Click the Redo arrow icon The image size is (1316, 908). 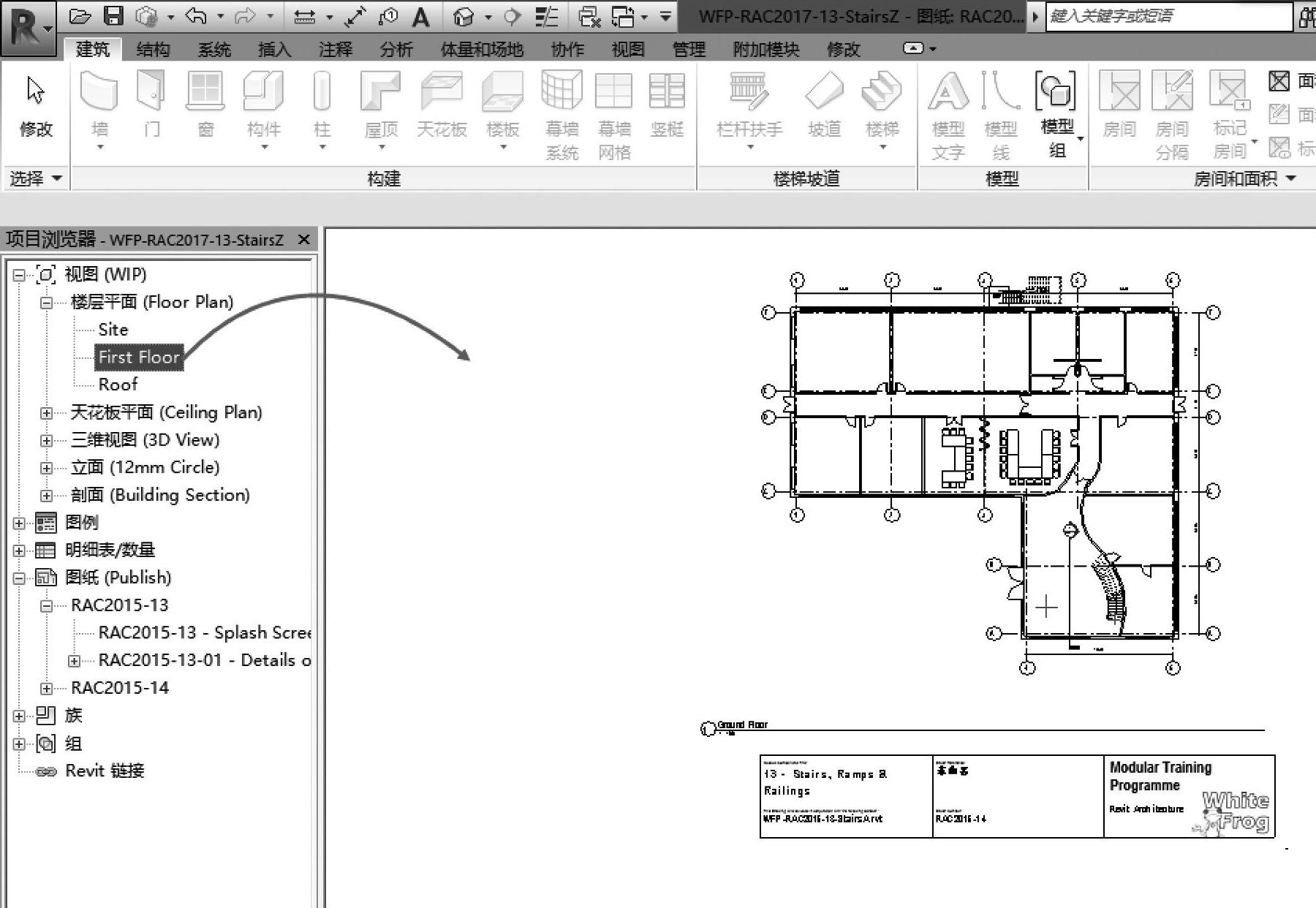[245, 16]
